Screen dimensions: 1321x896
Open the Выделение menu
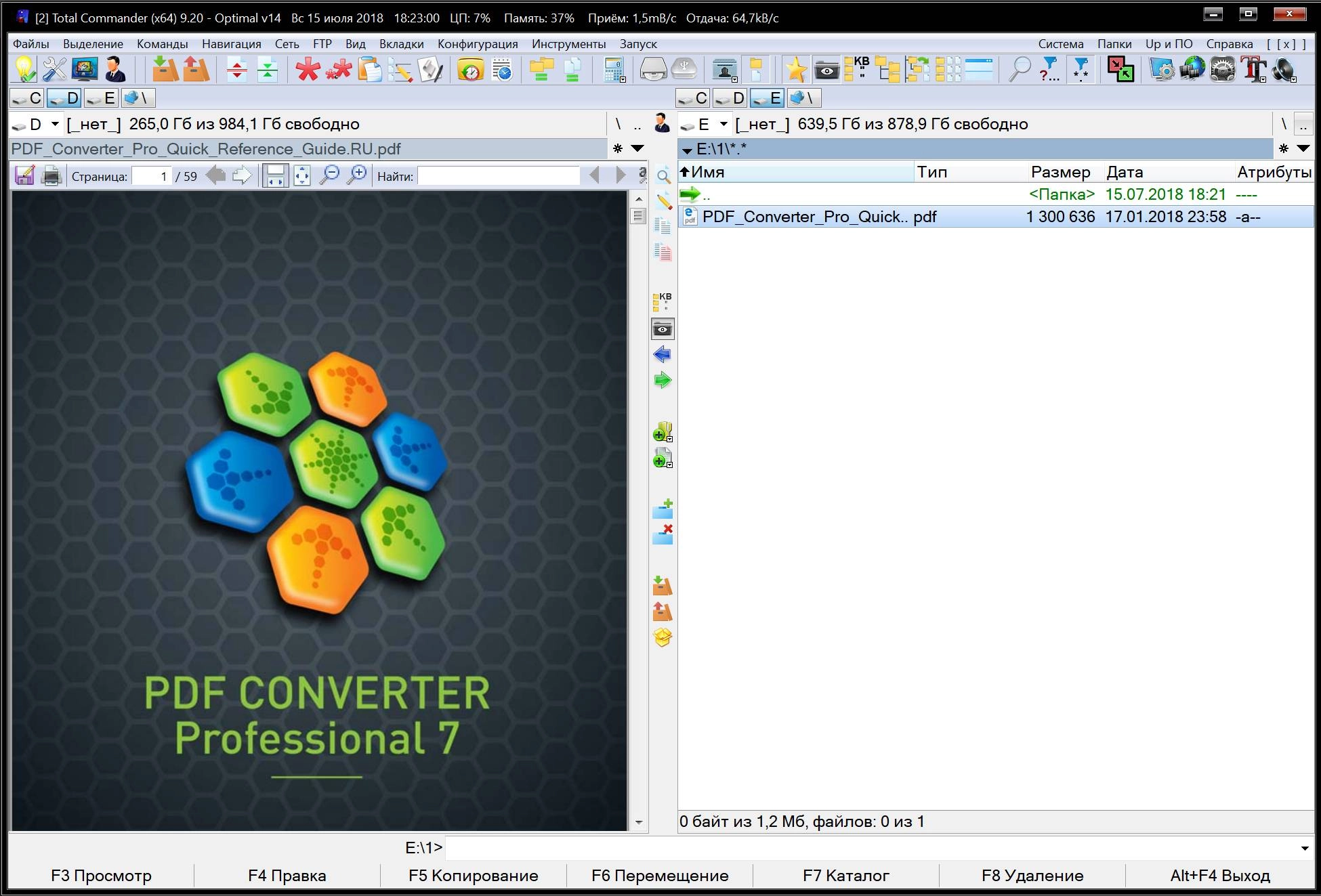tap(93, 44)
